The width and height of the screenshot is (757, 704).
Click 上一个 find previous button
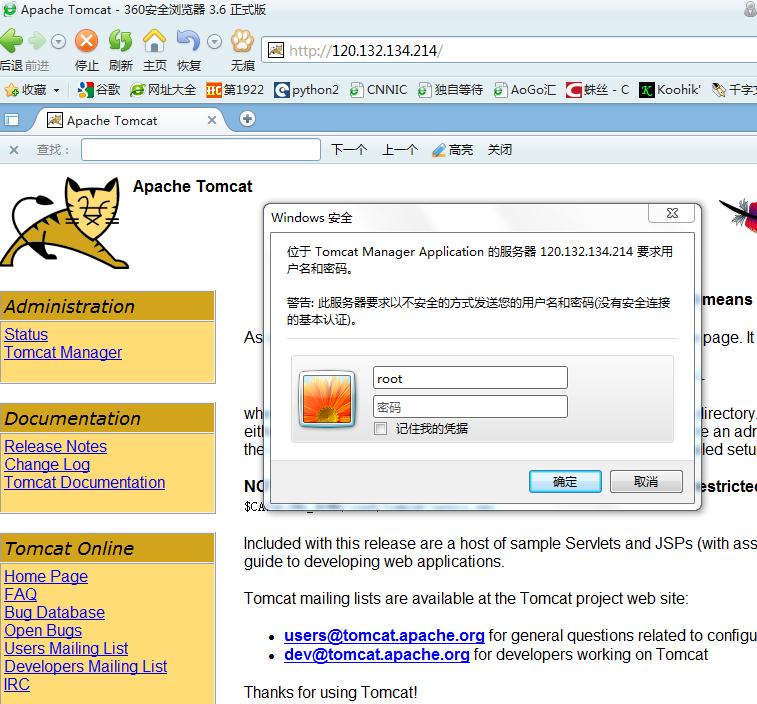400,150
